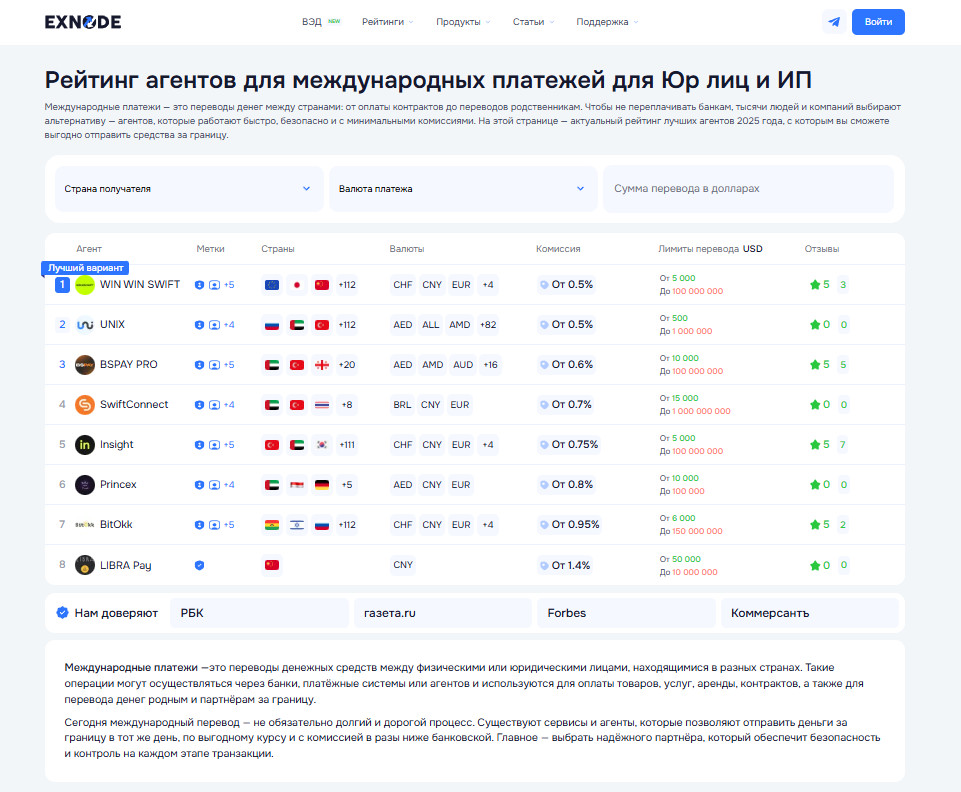Viewport: 961px width, 792px height.
Task: Show more countries +112 for WIN WIN SWIFT
Action: coord(347,285)
